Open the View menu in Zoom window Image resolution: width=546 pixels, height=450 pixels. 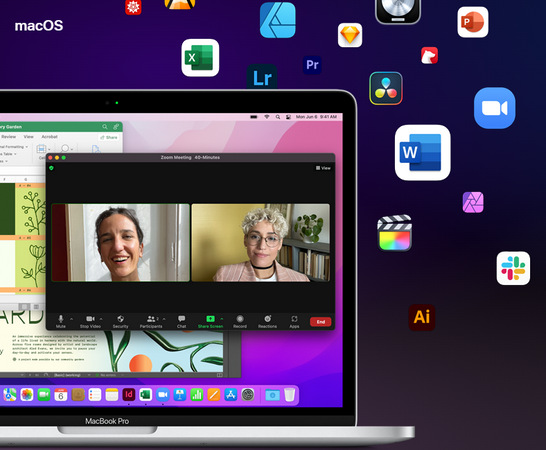(323, 168)
